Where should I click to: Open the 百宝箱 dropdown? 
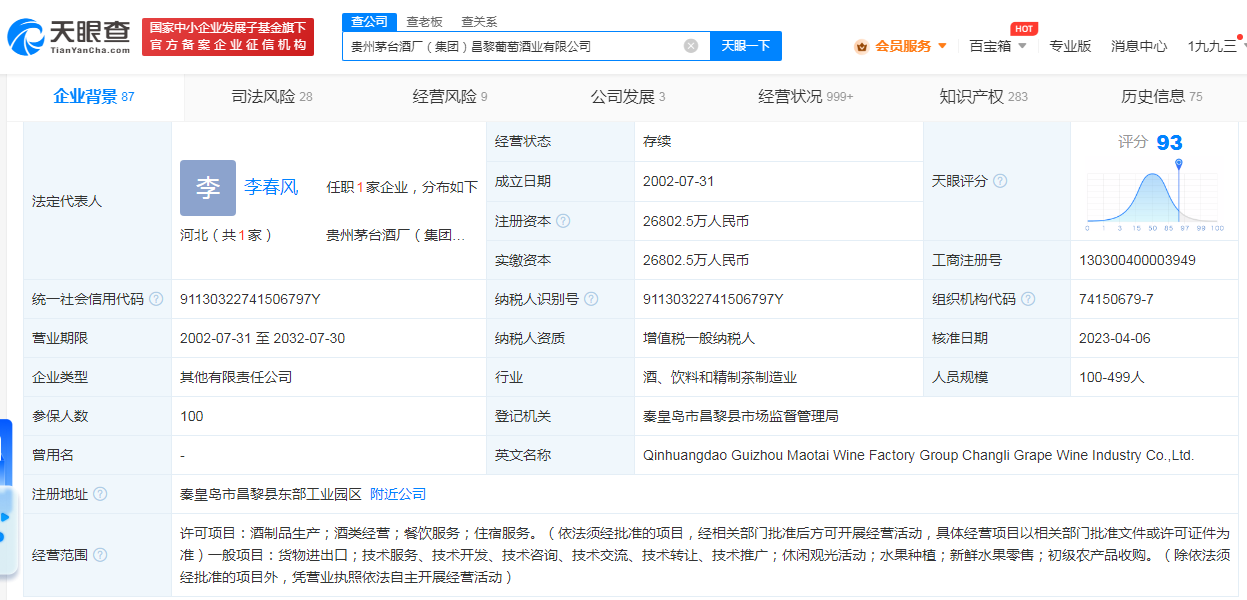(x=998, y=45)
